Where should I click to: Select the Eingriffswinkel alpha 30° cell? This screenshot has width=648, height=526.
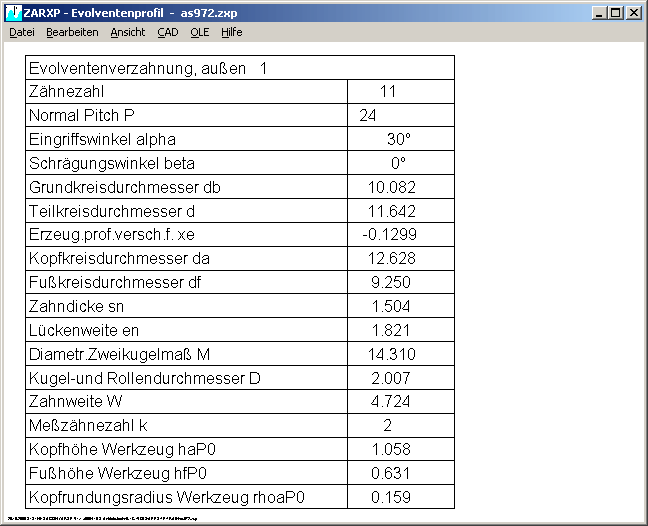coord(399,140)
